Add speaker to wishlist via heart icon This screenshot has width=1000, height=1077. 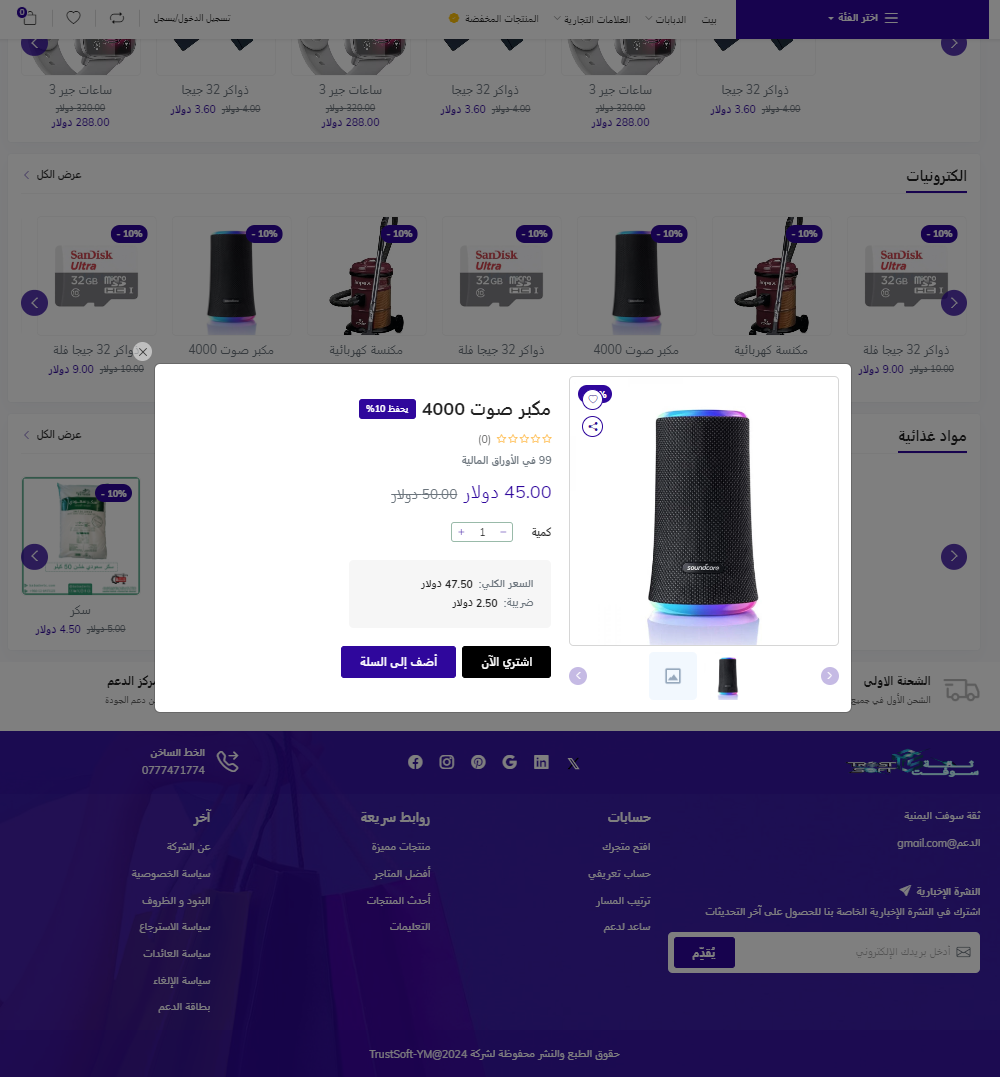coord(593,399)
